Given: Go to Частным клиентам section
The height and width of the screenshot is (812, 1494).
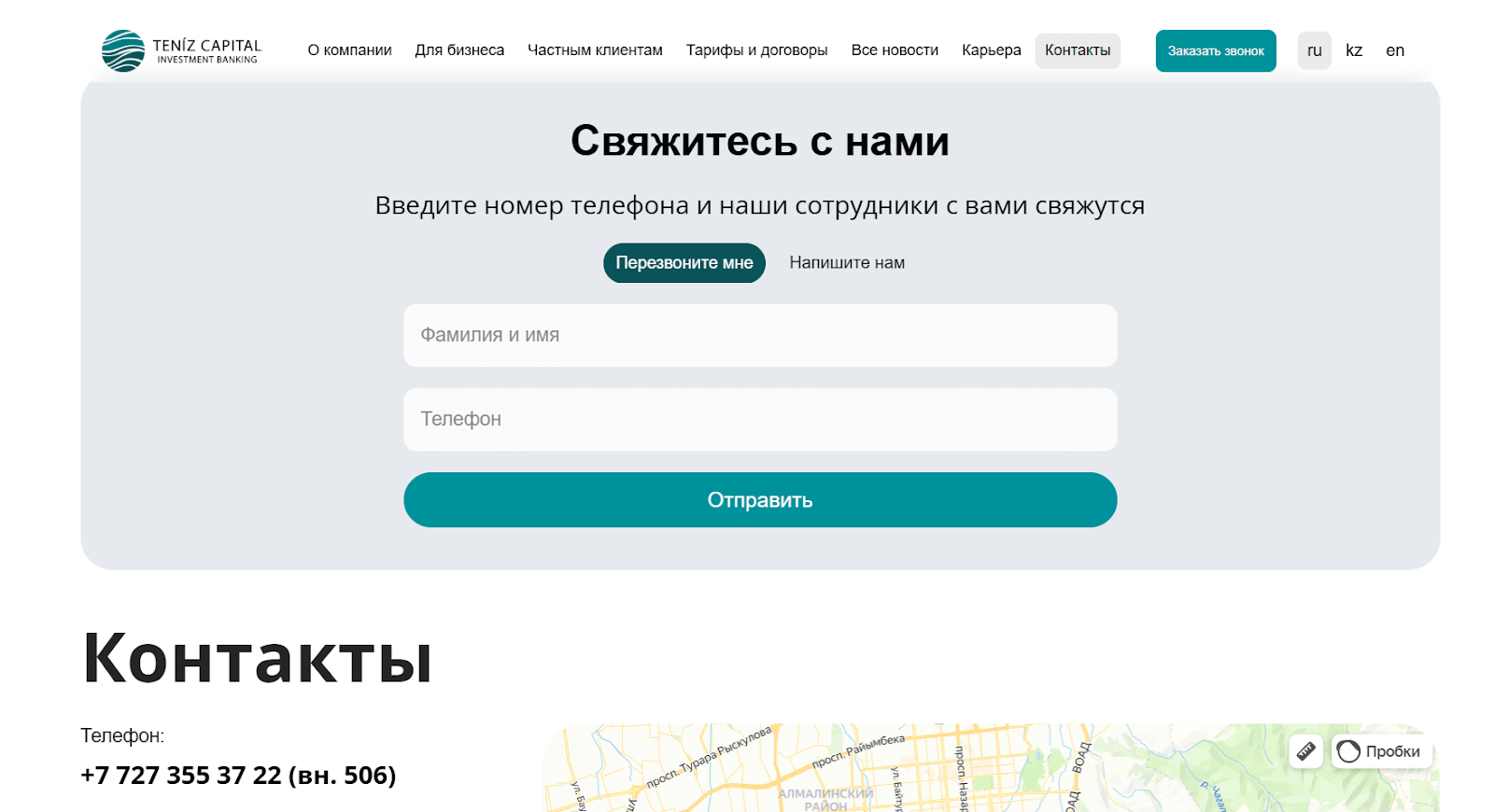Looking at the screenshot, I should [595, 50].
